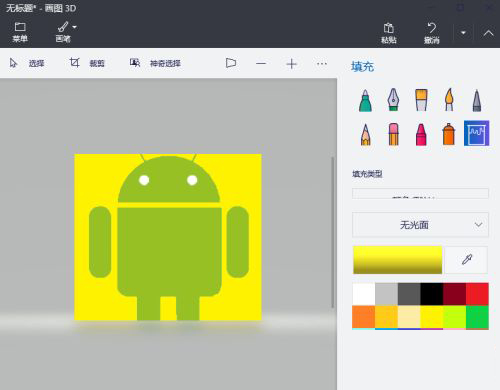Activate the eyedropper color picker

tap(467, 260)
